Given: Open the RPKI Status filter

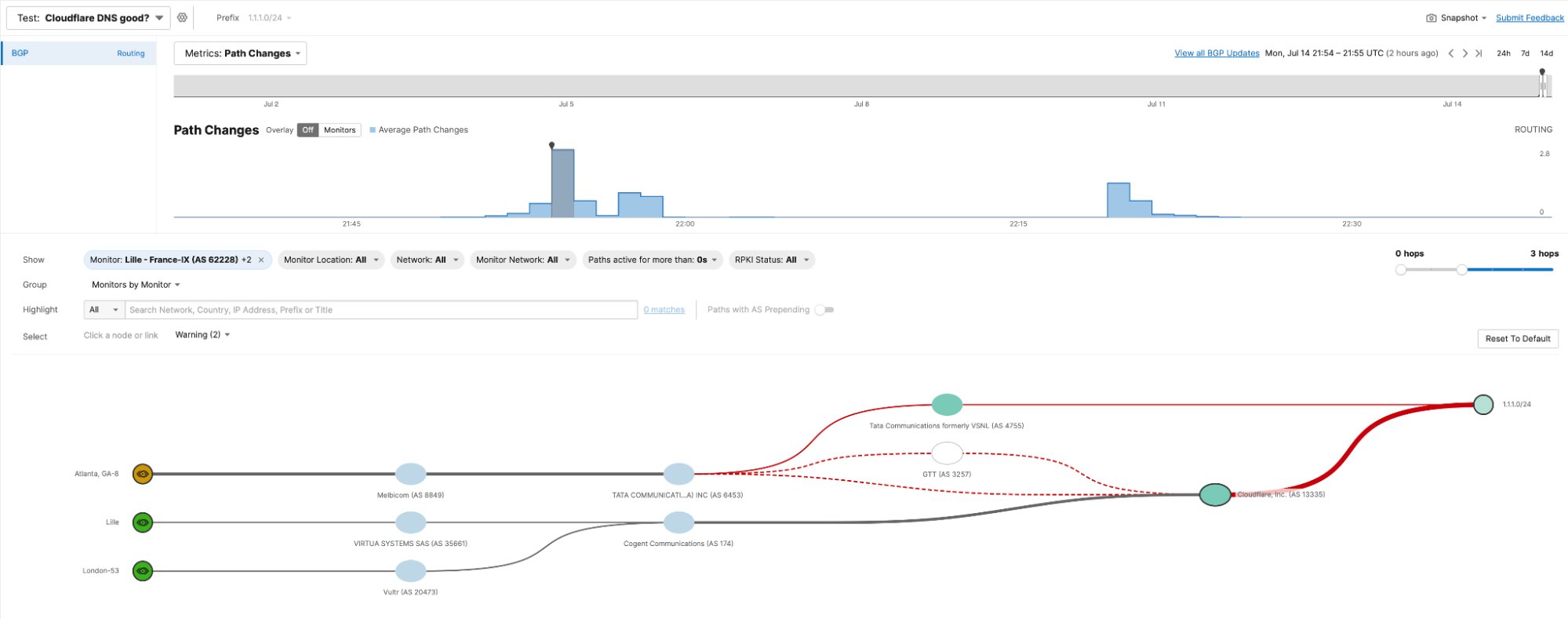Looking at the screenshot, I should click(772, 260).
